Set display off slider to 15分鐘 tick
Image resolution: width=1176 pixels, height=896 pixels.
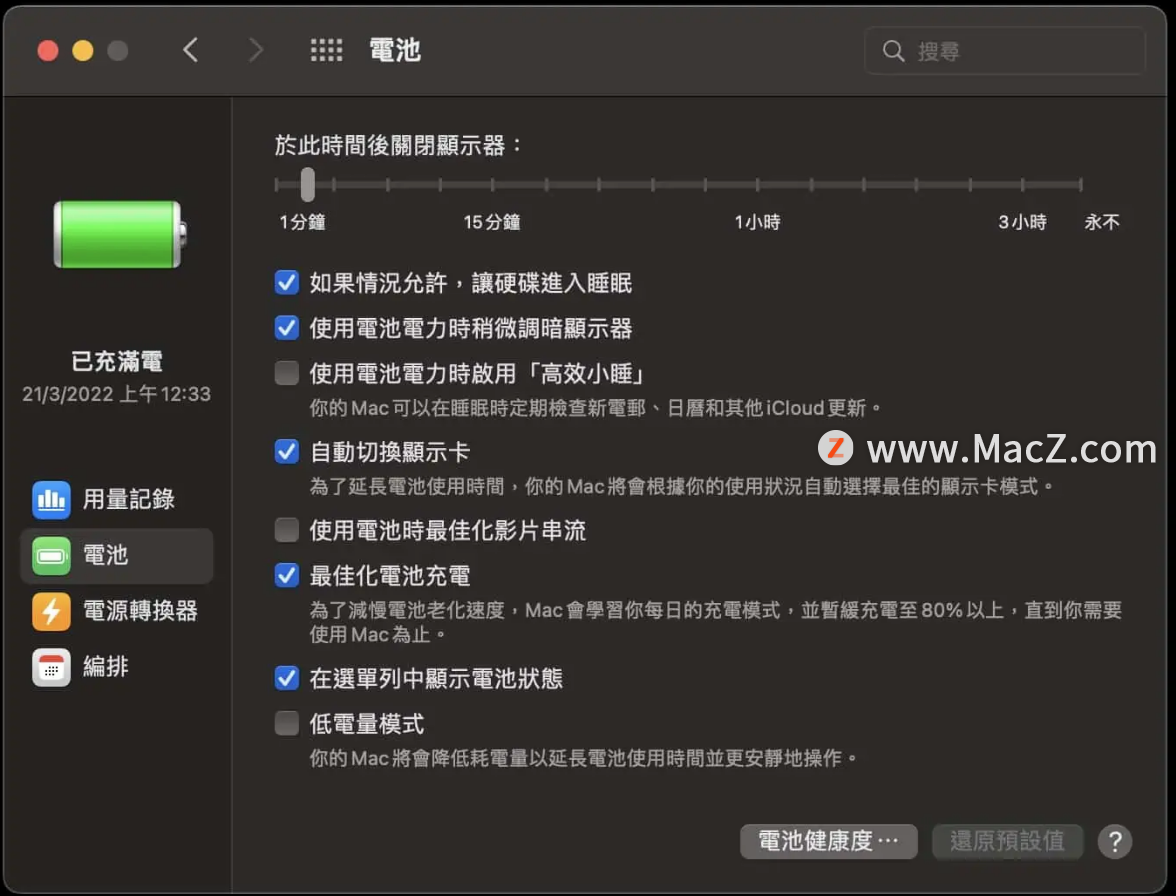tap(493, 184)
